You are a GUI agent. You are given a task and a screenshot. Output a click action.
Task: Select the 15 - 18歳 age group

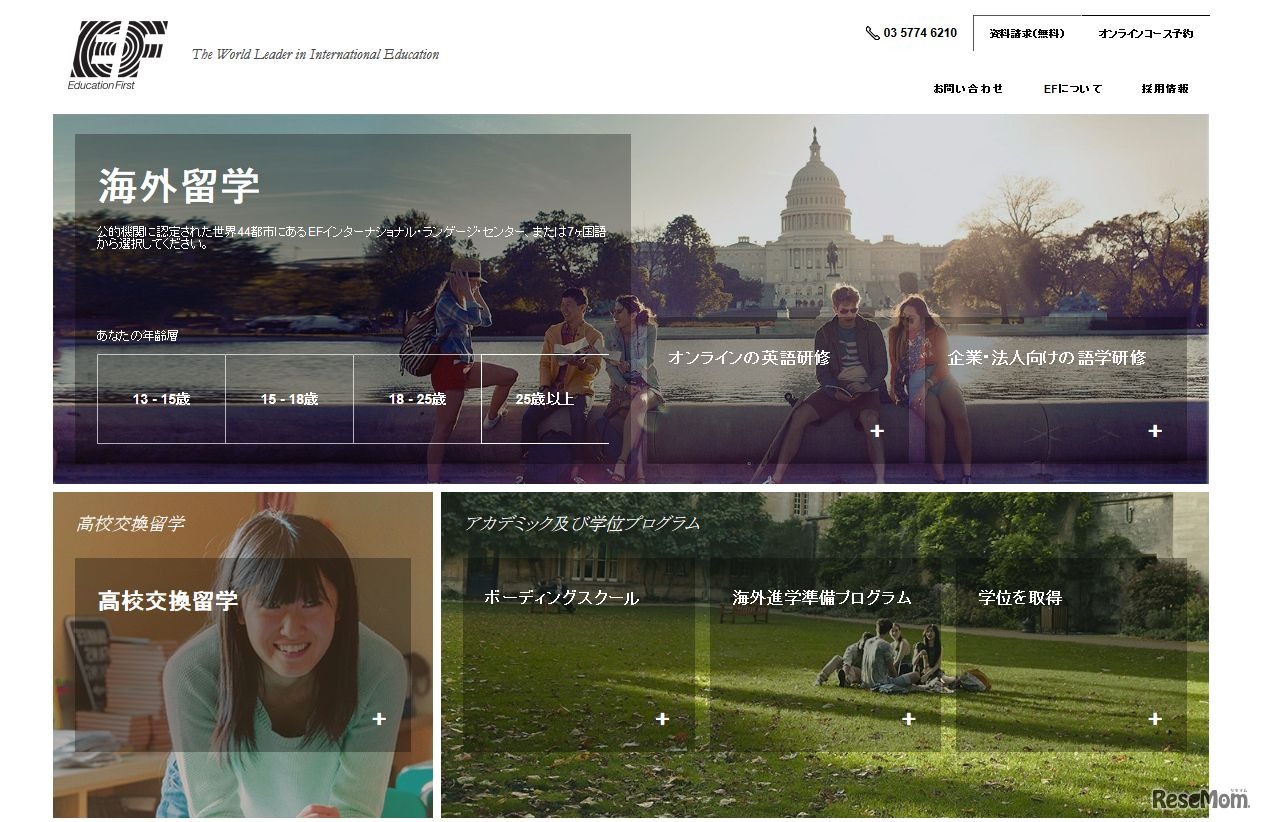(x=289, y=399)
